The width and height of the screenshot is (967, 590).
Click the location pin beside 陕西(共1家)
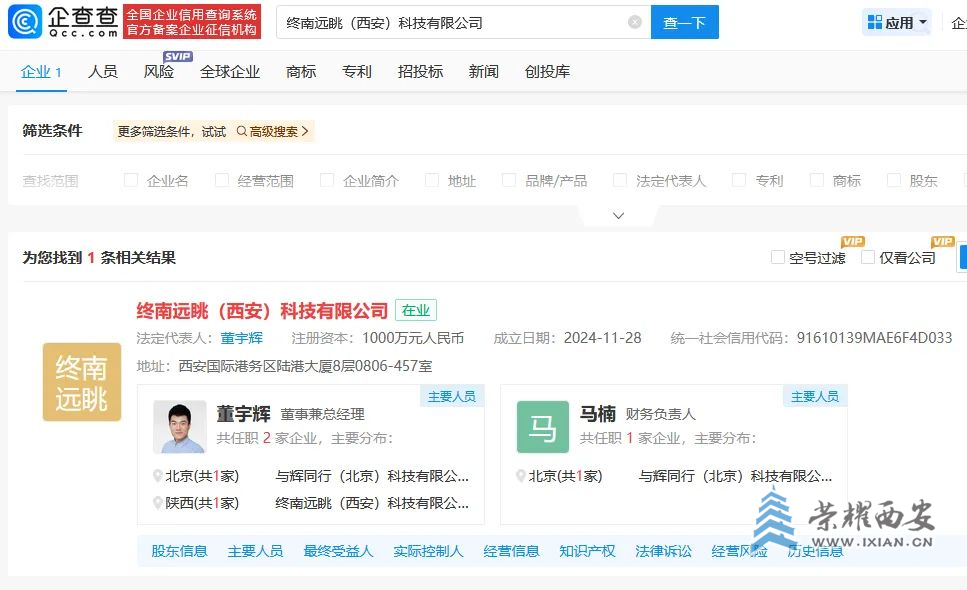pyautogui.click(x=158, y=503)
